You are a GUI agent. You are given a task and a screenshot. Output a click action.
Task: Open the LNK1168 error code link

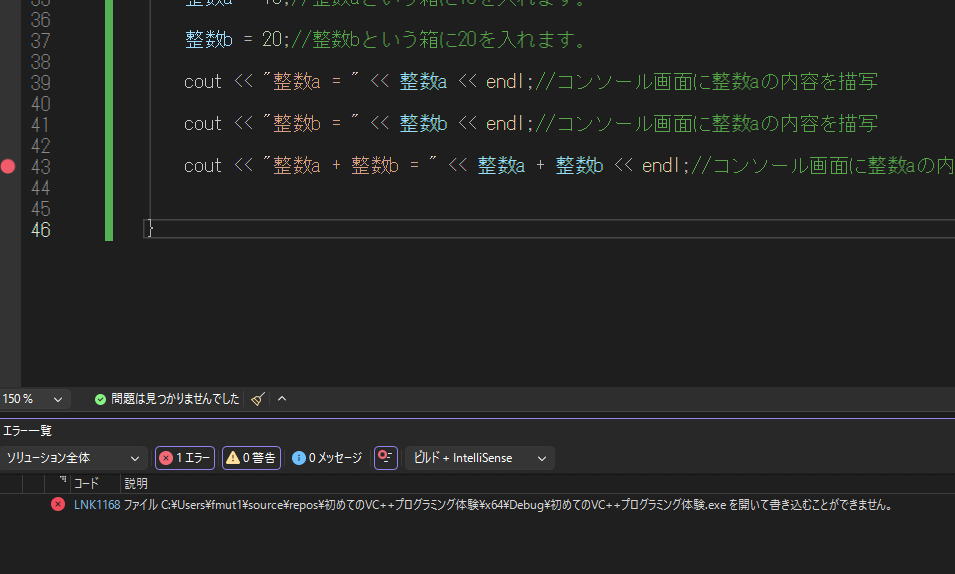coord(96,505)
